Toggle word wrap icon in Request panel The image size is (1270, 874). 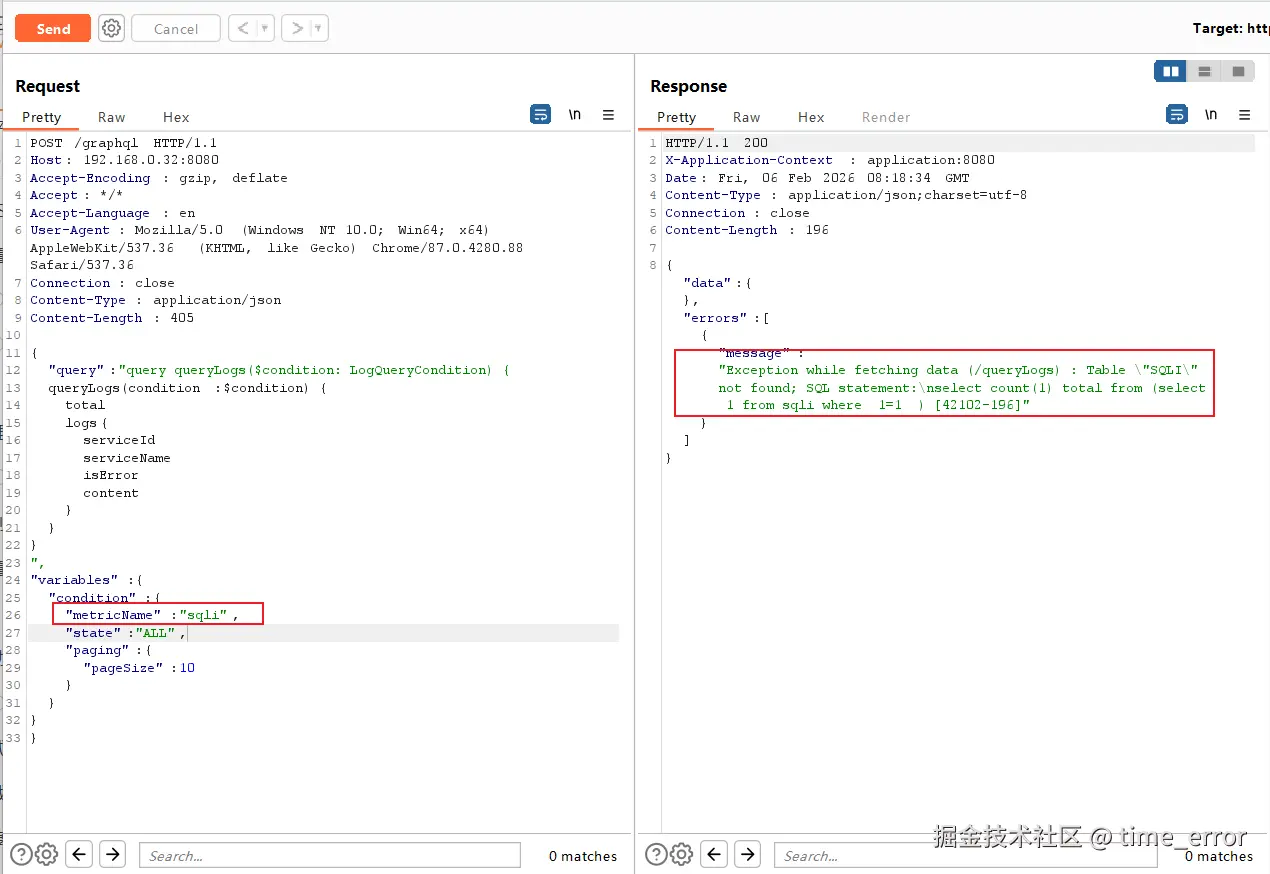540,115
